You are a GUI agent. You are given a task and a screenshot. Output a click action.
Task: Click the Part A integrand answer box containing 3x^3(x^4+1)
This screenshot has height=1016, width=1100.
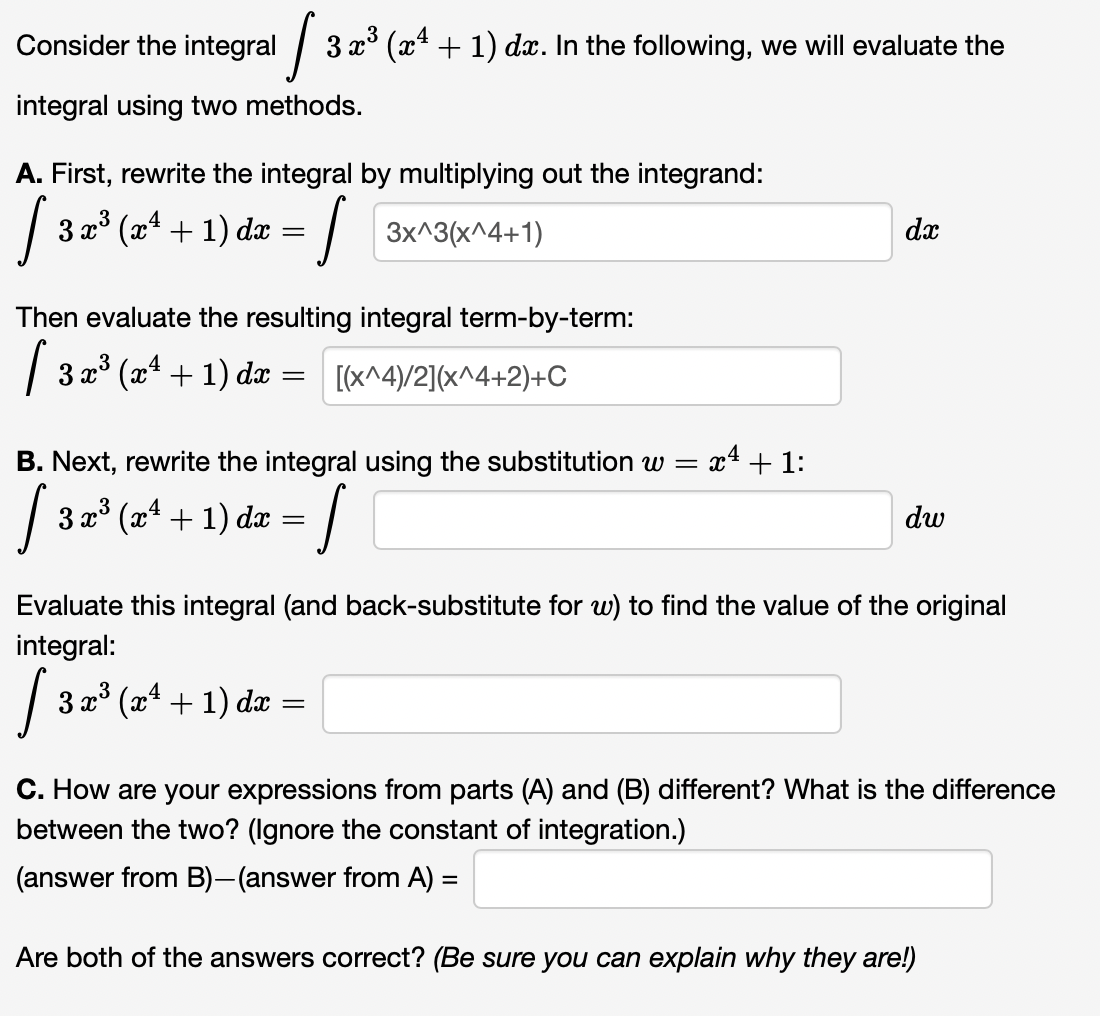[x=630, y=232]
